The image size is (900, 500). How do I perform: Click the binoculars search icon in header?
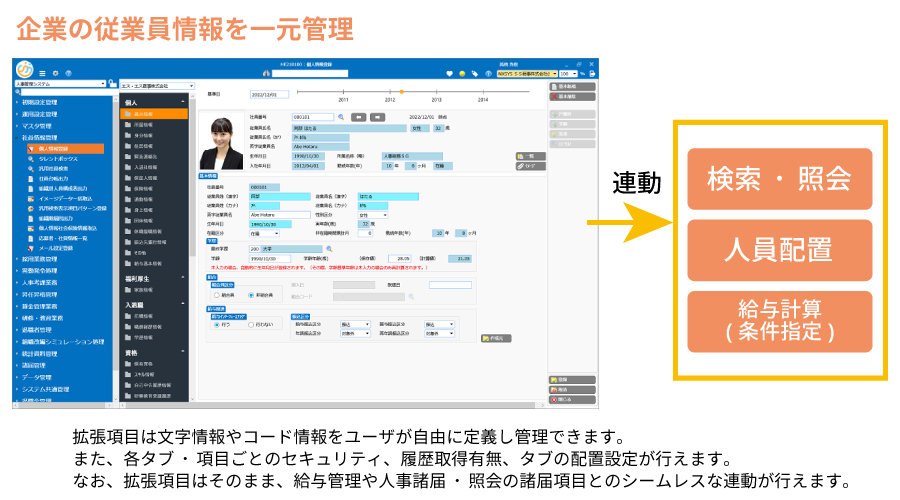267,74
